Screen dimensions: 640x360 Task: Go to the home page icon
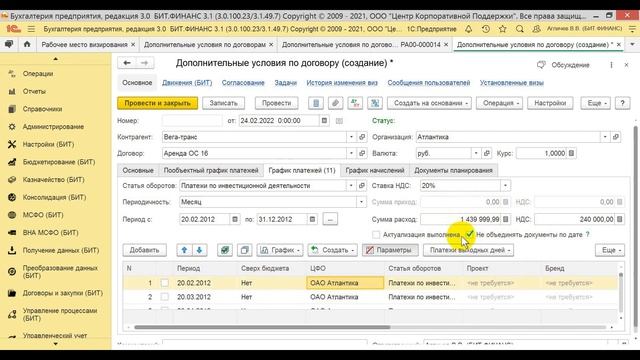pyautogui.click(x=27, y=44)
